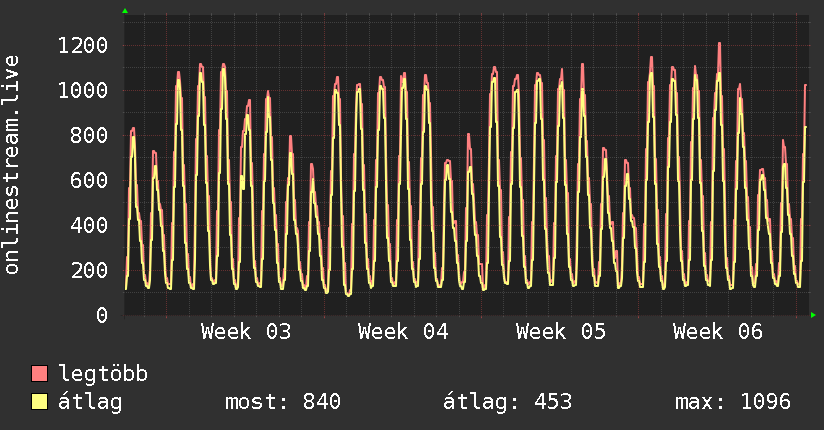The image size is (824, 430).
Task: Click the 800 y-axis value
Action: coord(89,135)
